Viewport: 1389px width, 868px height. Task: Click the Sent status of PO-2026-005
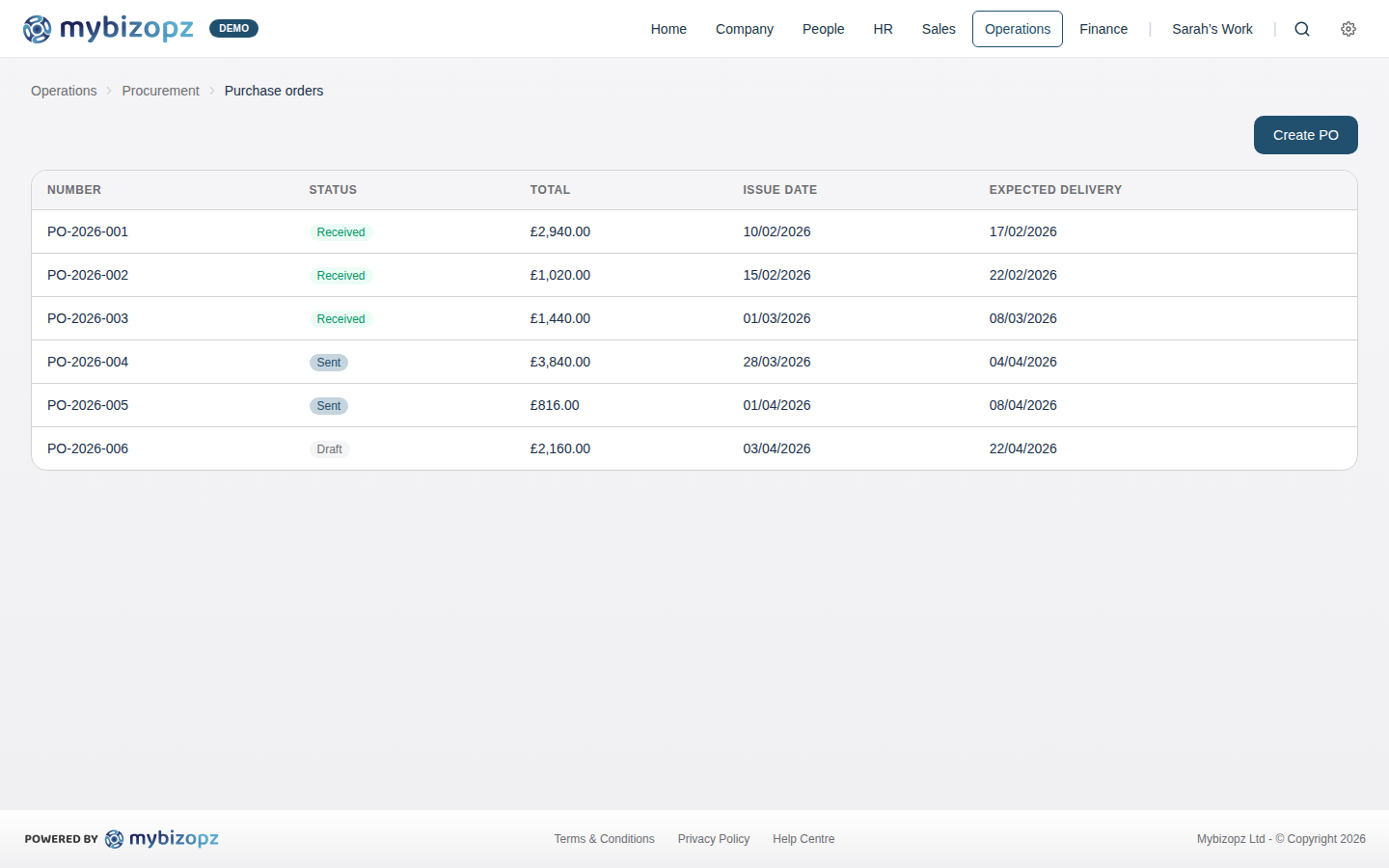[x=329, y=406]
